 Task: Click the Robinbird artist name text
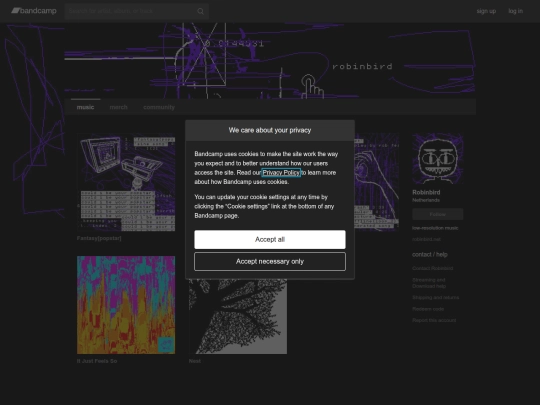coord(426,193)
